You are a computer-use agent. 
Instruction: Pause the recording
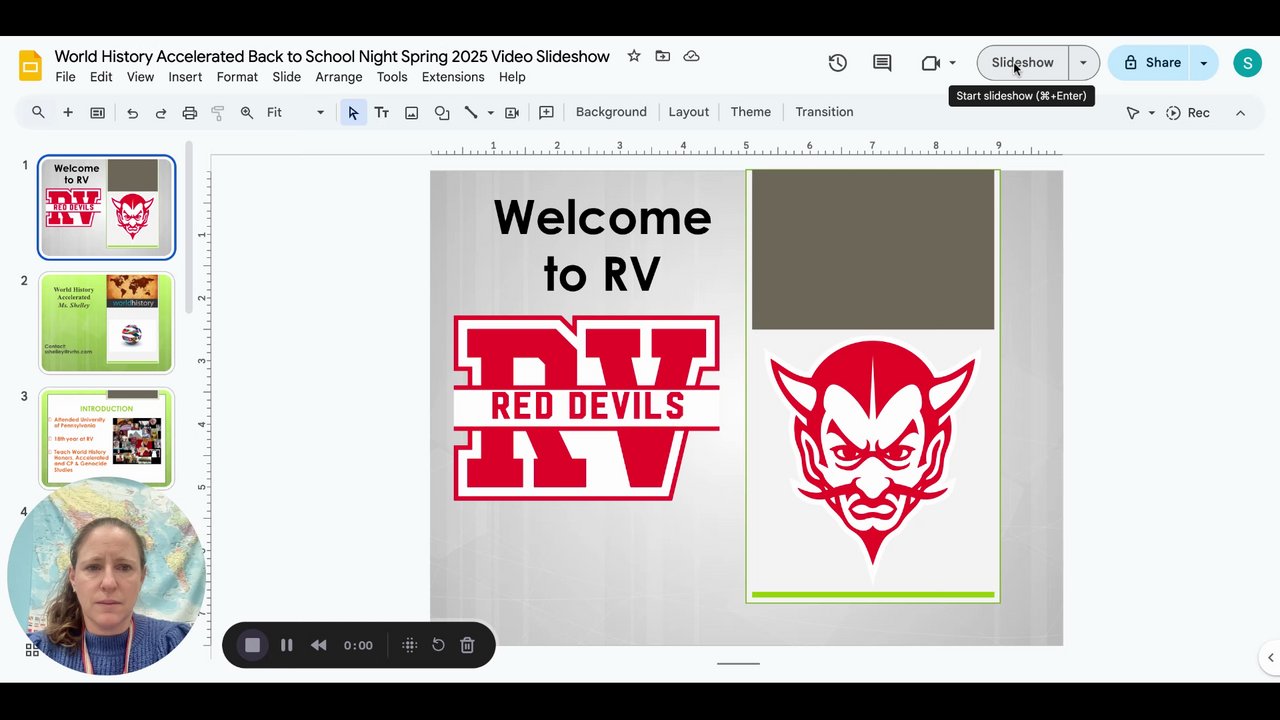(286, 645)
